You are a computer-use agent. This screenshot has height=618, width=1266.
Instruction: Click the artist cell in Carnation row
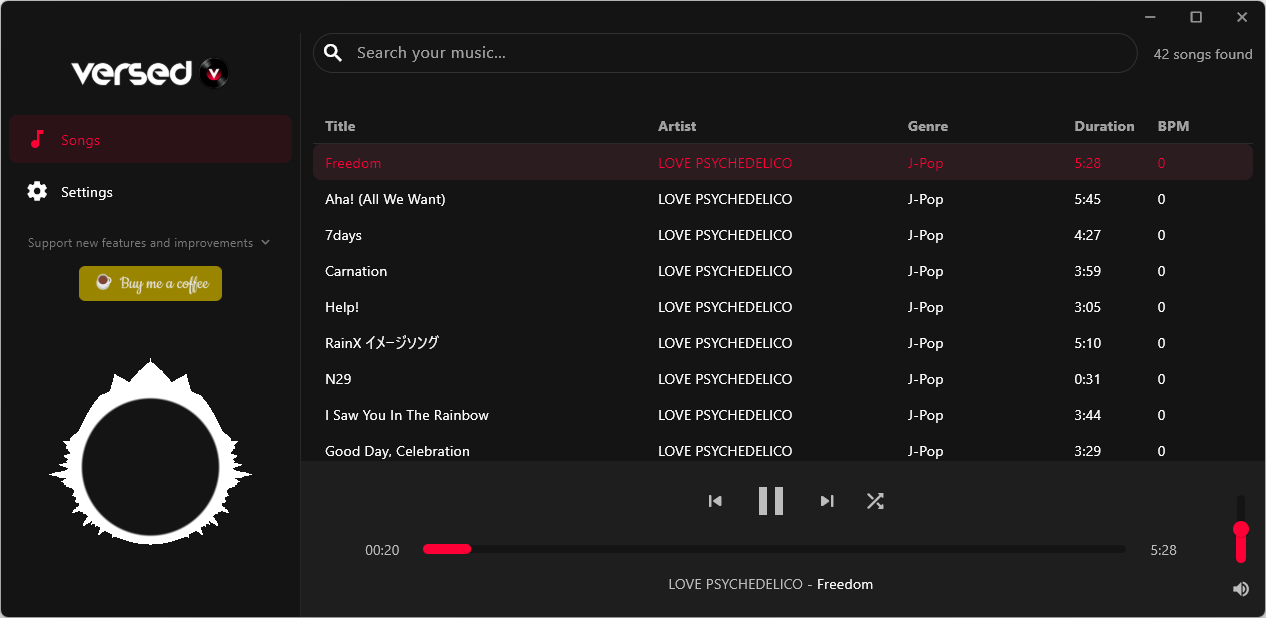(x=725, y=271)
